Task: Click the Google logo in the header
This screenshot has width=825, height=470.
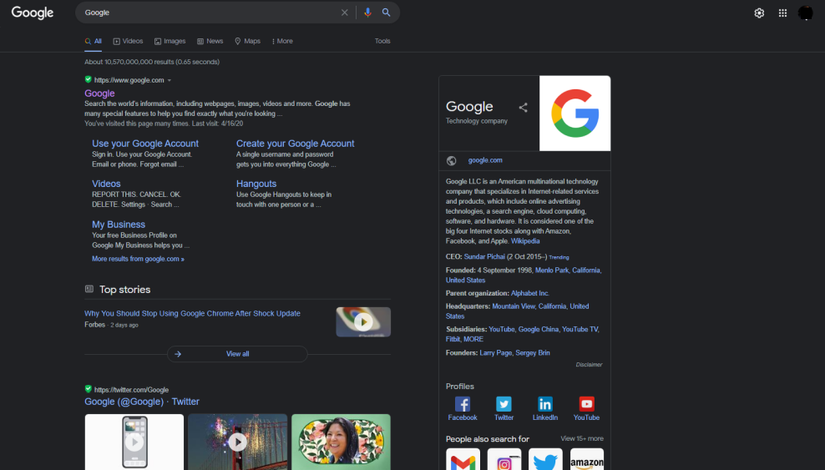Action: (32, 13)
